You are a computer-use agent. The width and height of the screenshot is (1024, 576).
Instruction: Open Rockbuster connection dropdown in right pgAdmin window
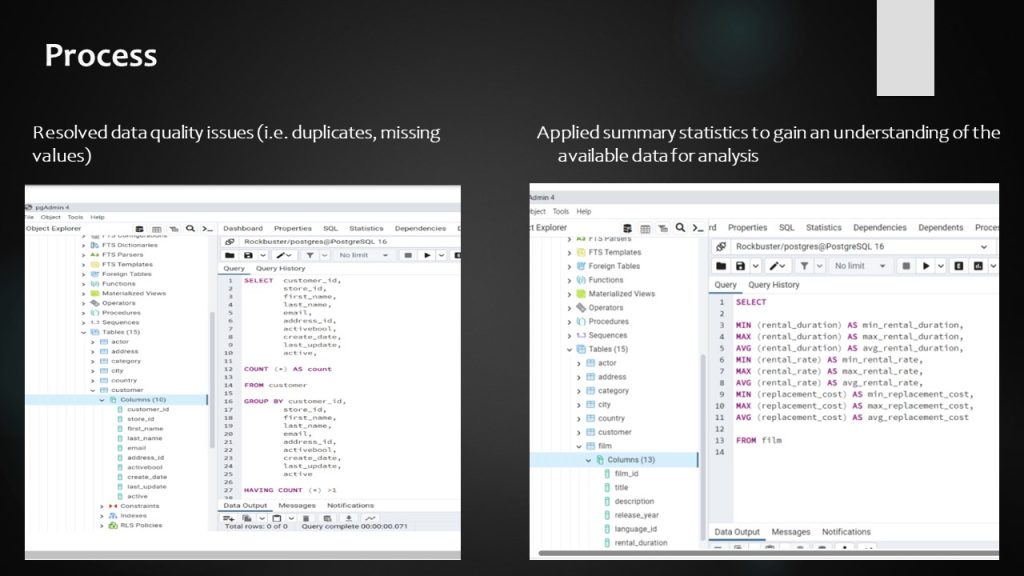pos(984,246)
